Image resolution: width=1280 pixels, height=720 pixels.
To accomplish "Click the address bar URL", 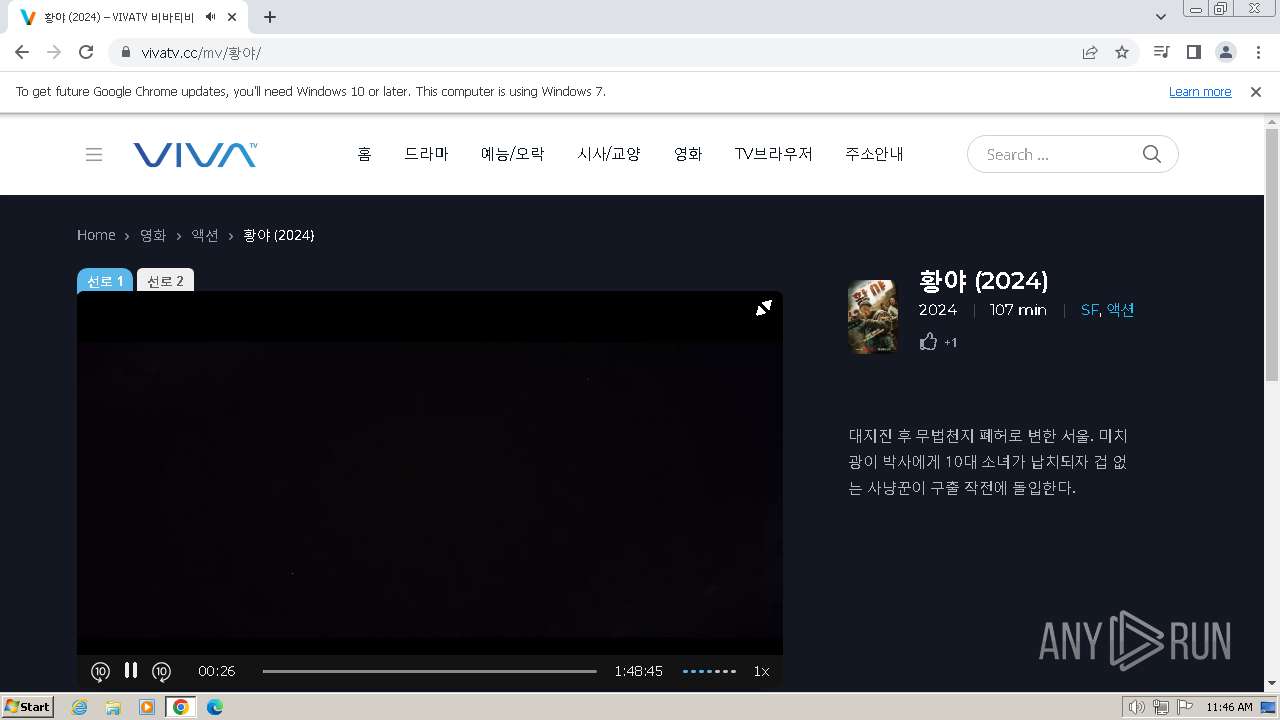I will tap(201, 52).
